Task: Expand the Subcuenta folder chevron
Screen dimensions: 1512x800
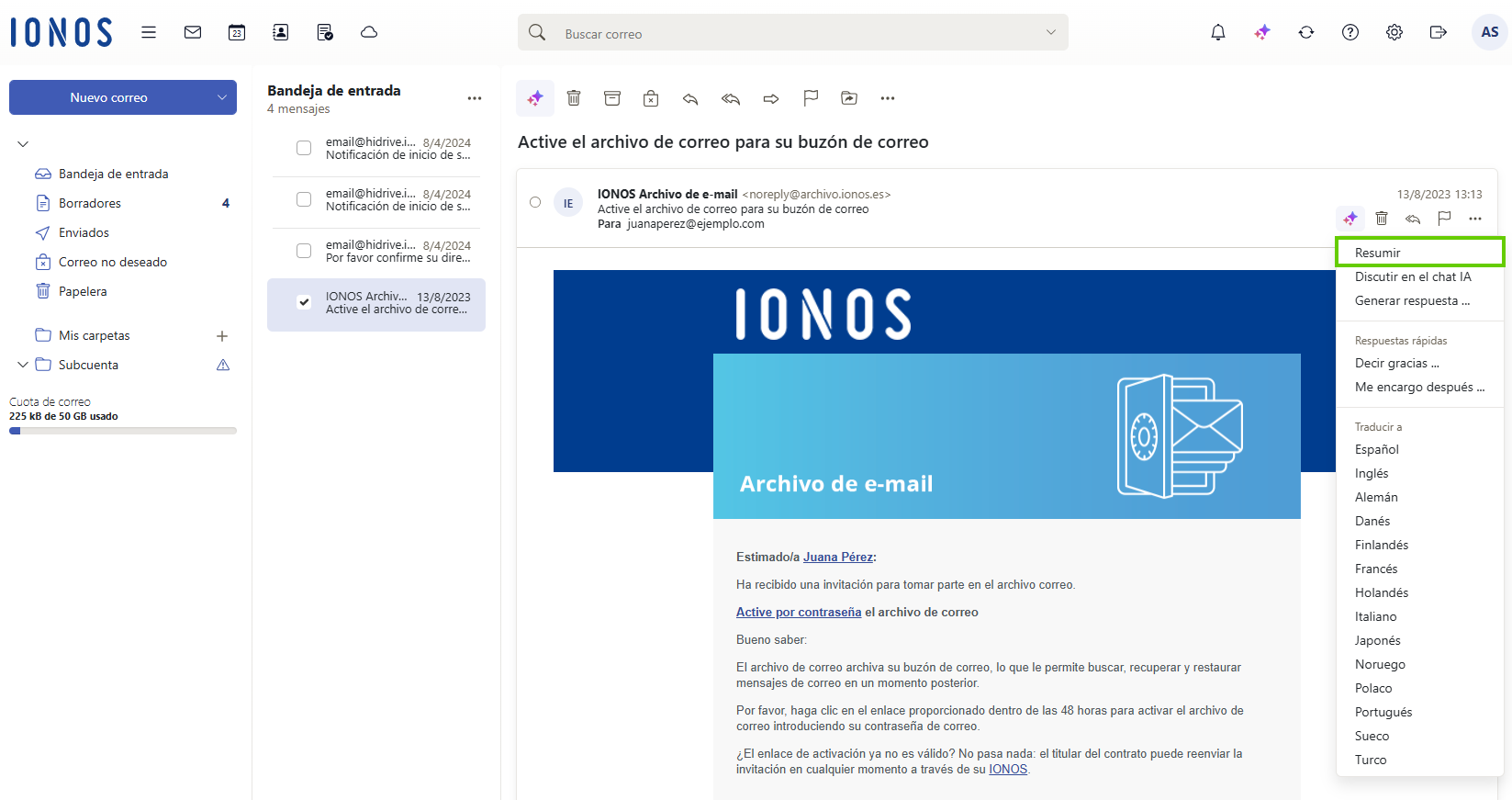Action: [23, 365]
